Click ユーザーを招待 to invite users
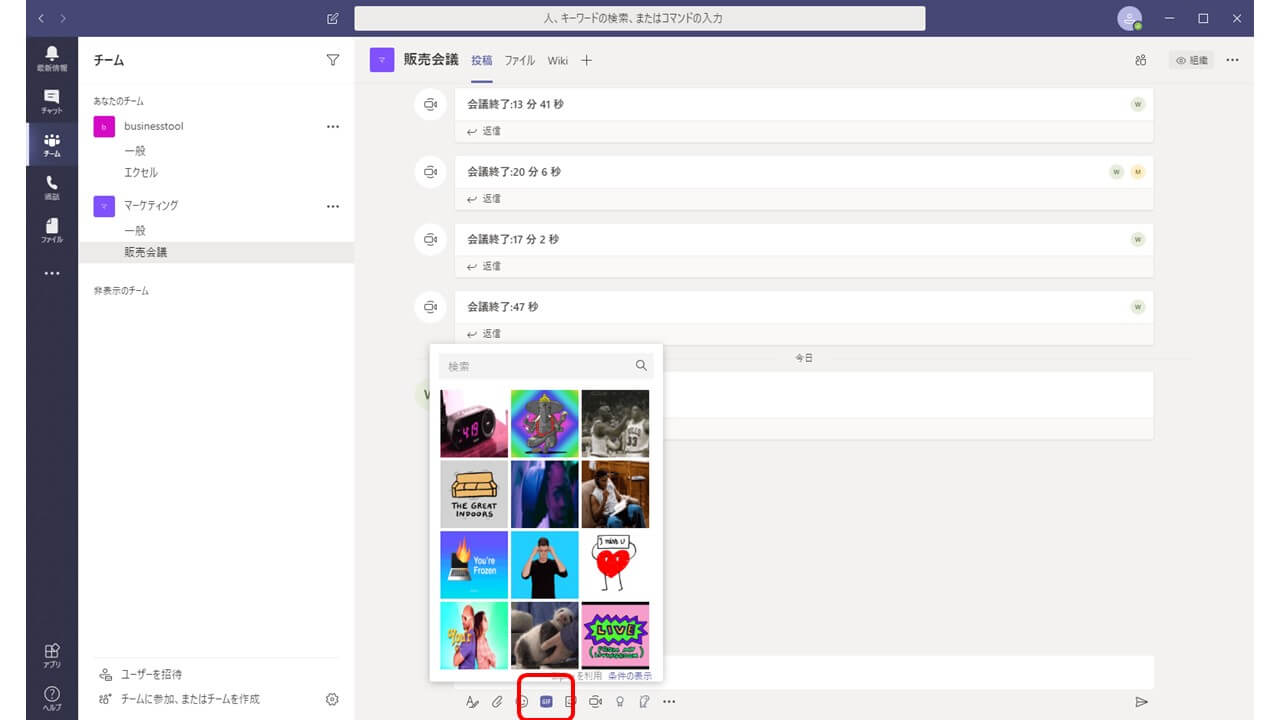 pyautogui.click(x=150, y=674)
